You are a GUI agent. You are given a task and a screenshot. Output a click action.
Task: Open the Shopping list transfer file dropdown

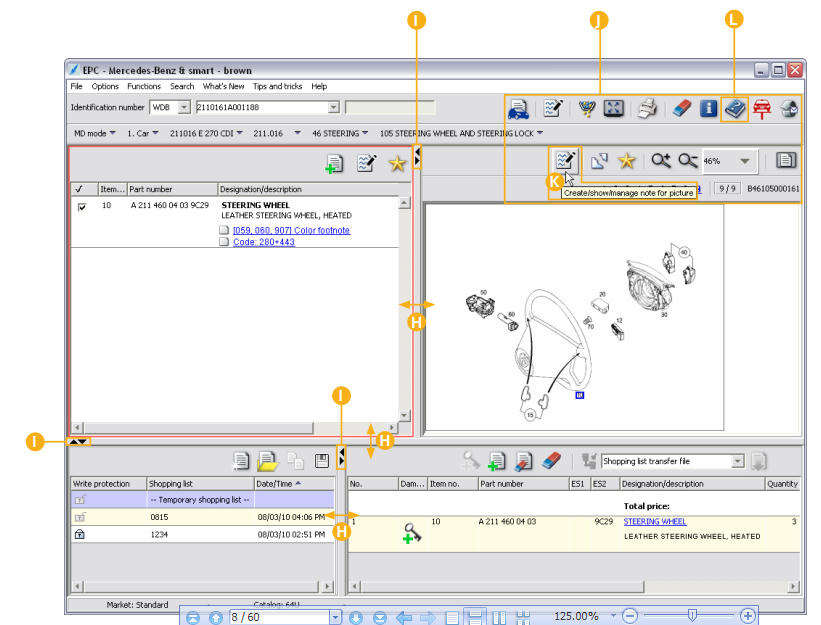[x=737, y=461]
